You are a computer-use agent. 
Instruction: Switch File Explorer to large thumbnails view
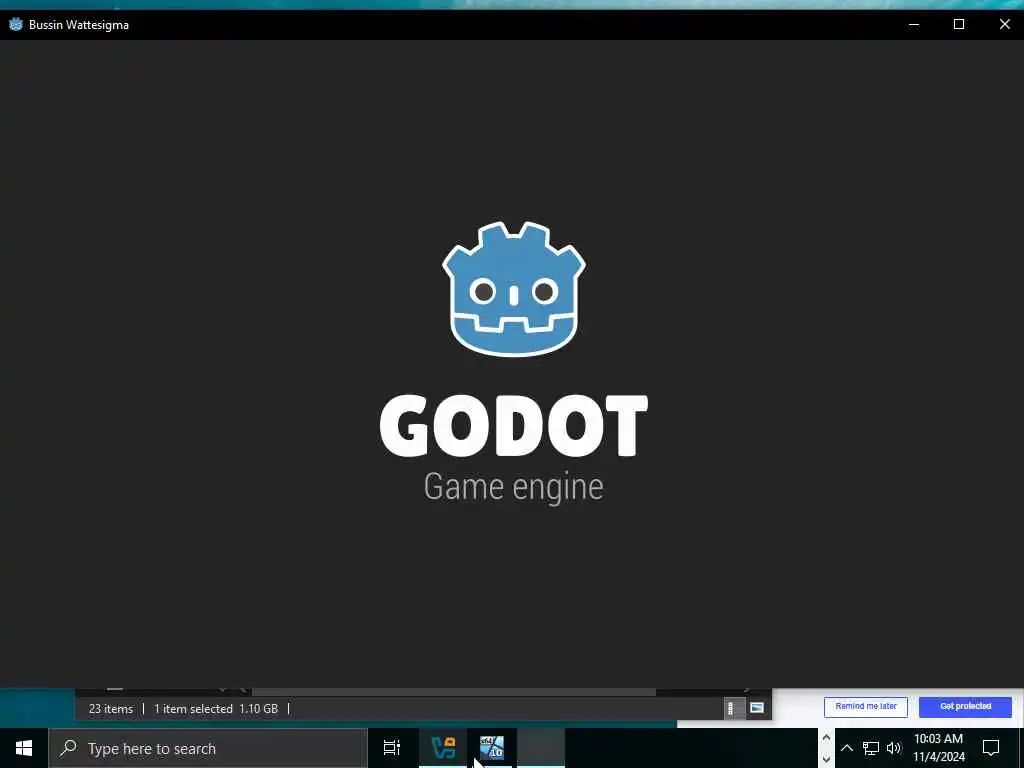pos(756,708)
